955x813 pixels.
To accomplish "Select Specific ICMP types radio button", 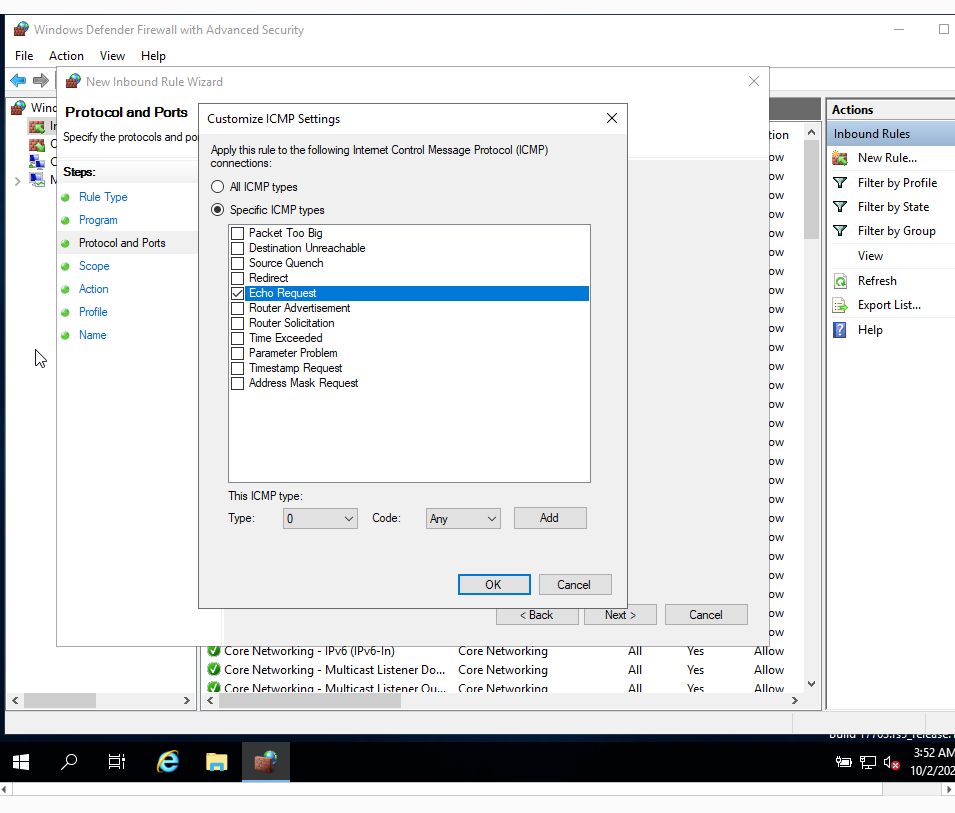I will tap(217, 210).
